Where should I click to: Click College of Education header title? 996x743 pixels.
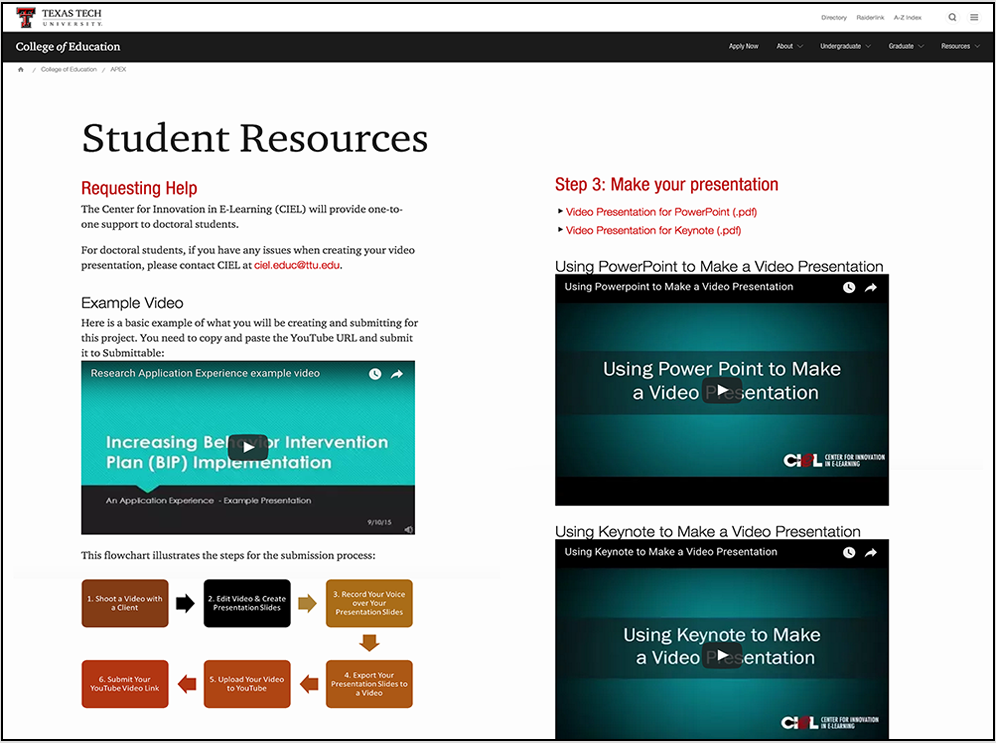68,46
